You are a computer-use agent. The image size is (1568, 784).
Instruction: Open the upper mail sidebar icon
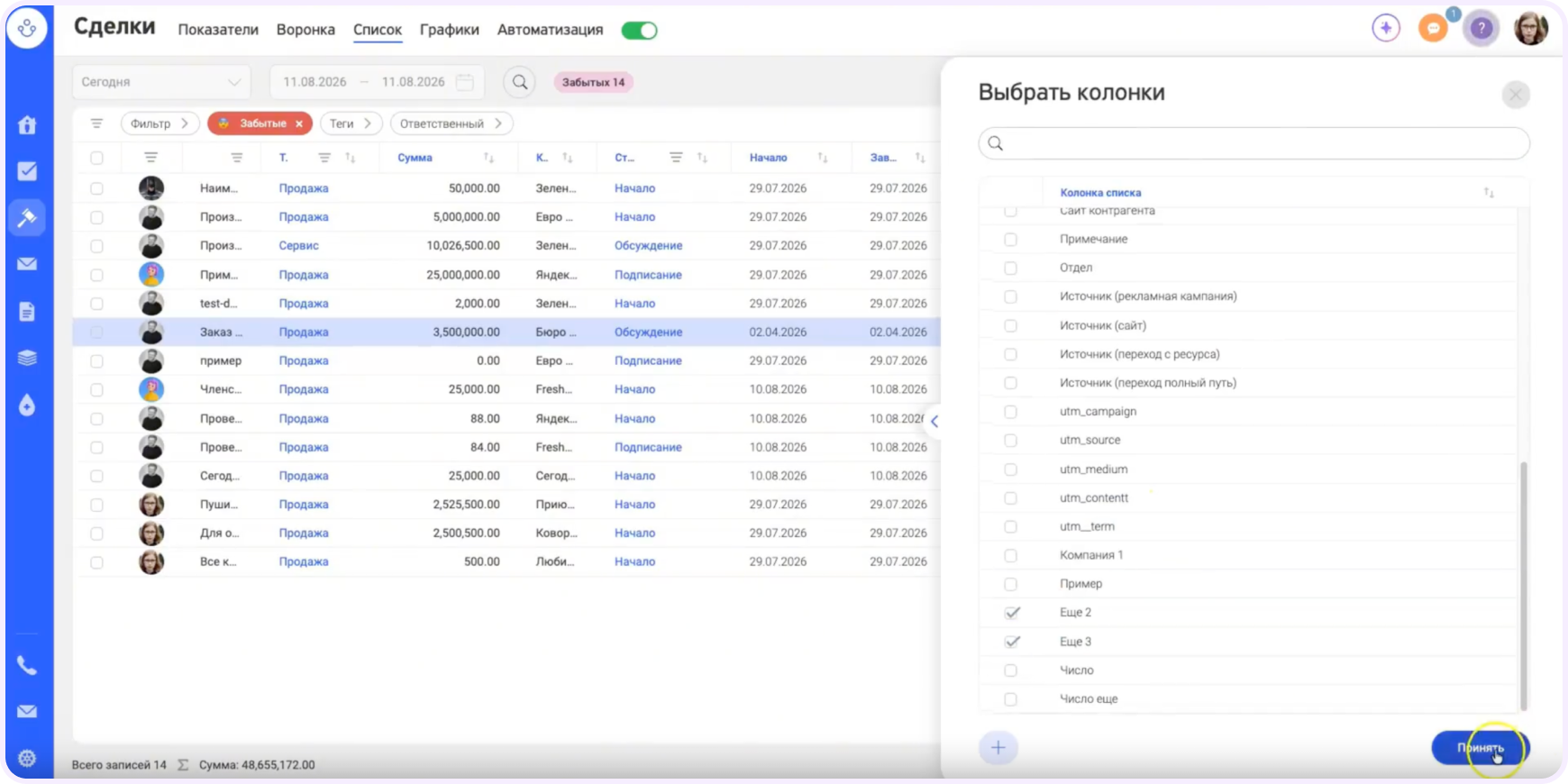27,264
